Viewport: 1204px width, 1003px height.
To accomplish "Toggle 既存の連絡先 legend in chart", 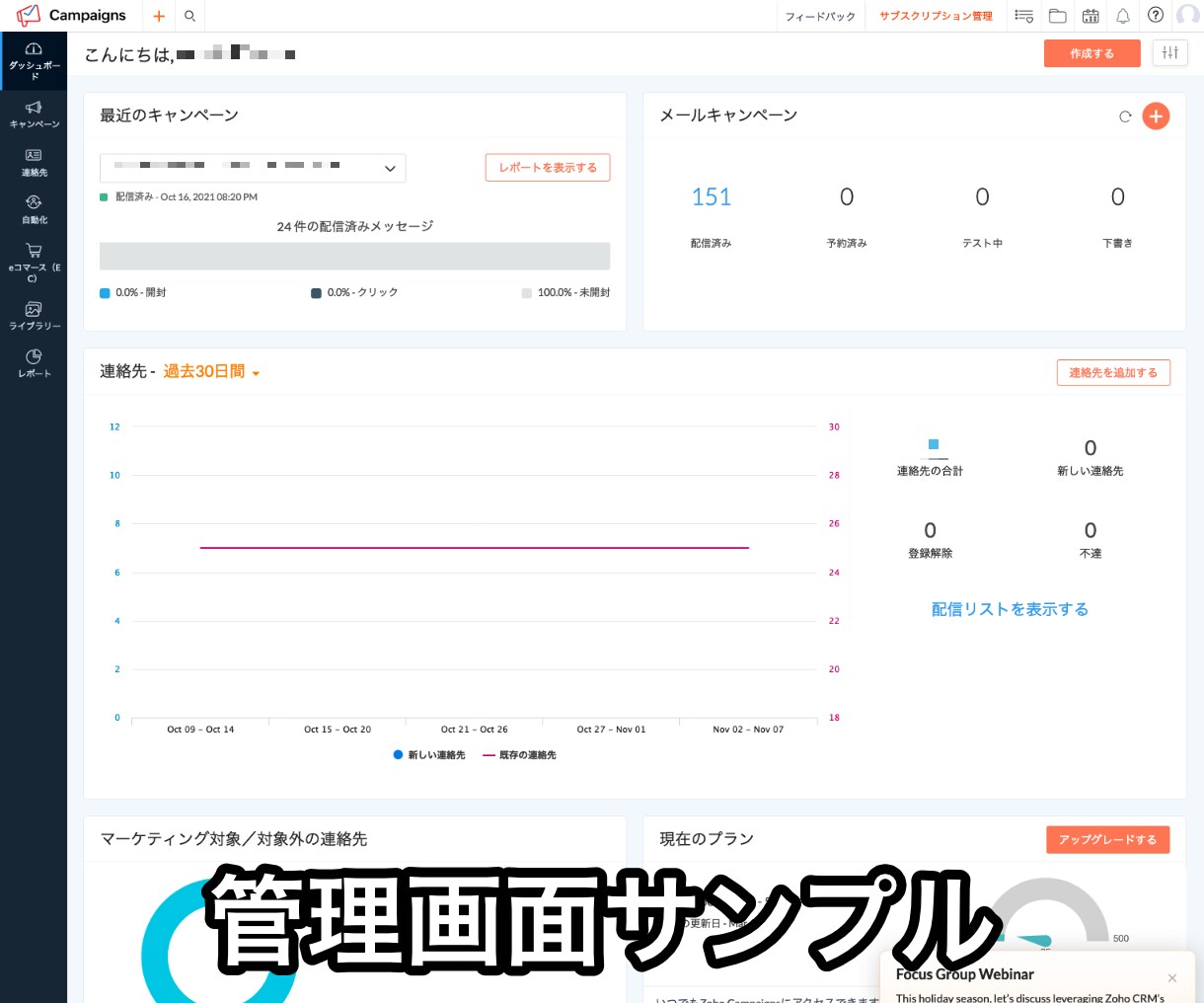I will [x=520, y=755].
